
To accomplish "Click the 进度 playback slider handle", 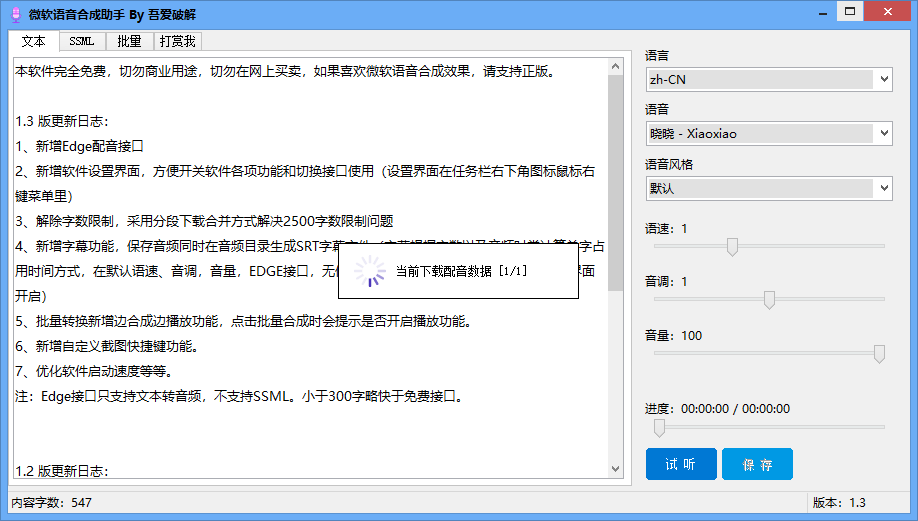I will pyautogui.click(x=659, y=428).
